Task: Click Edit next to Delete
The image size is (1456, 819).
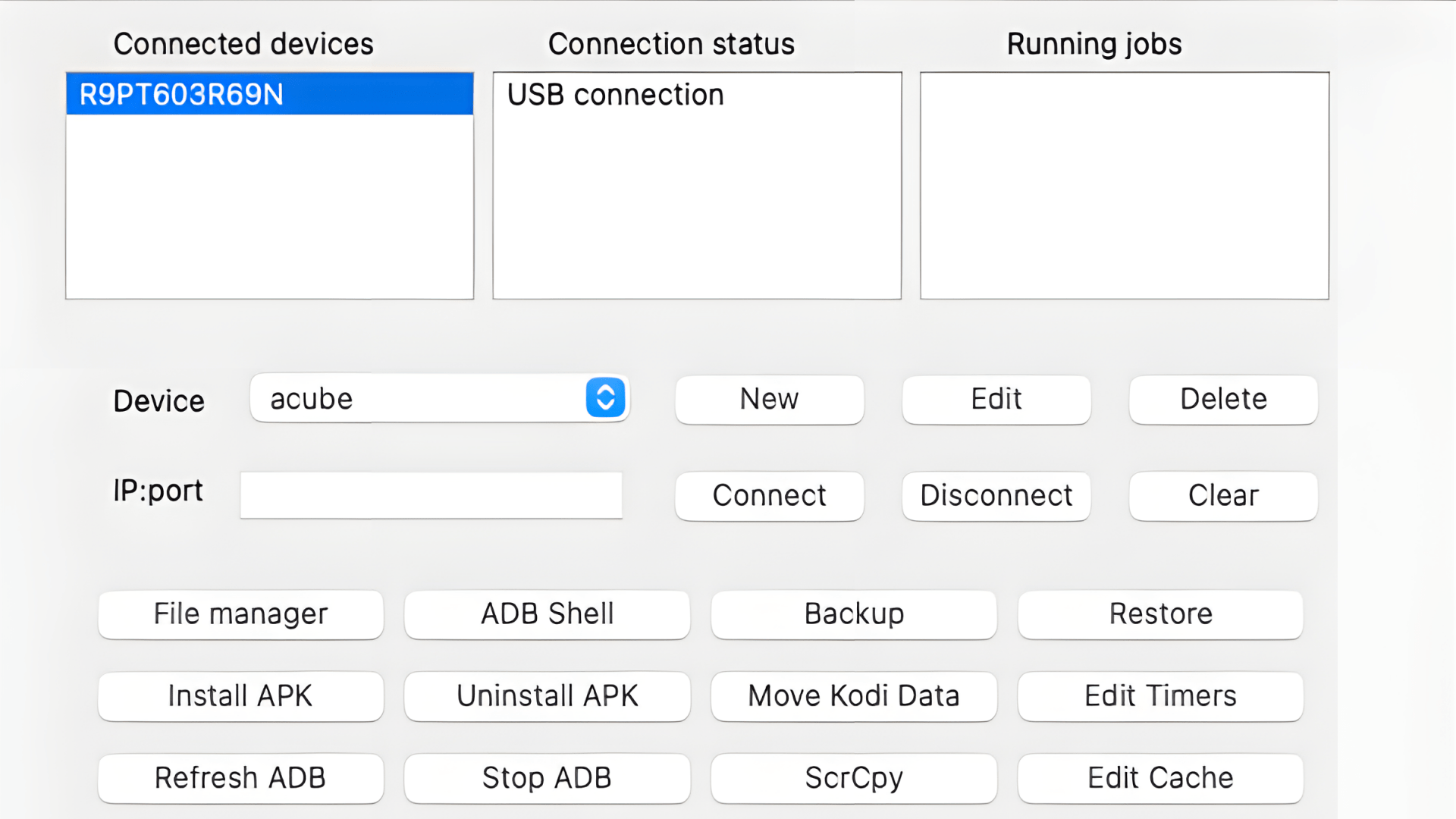Action: [x=996, y=400]
